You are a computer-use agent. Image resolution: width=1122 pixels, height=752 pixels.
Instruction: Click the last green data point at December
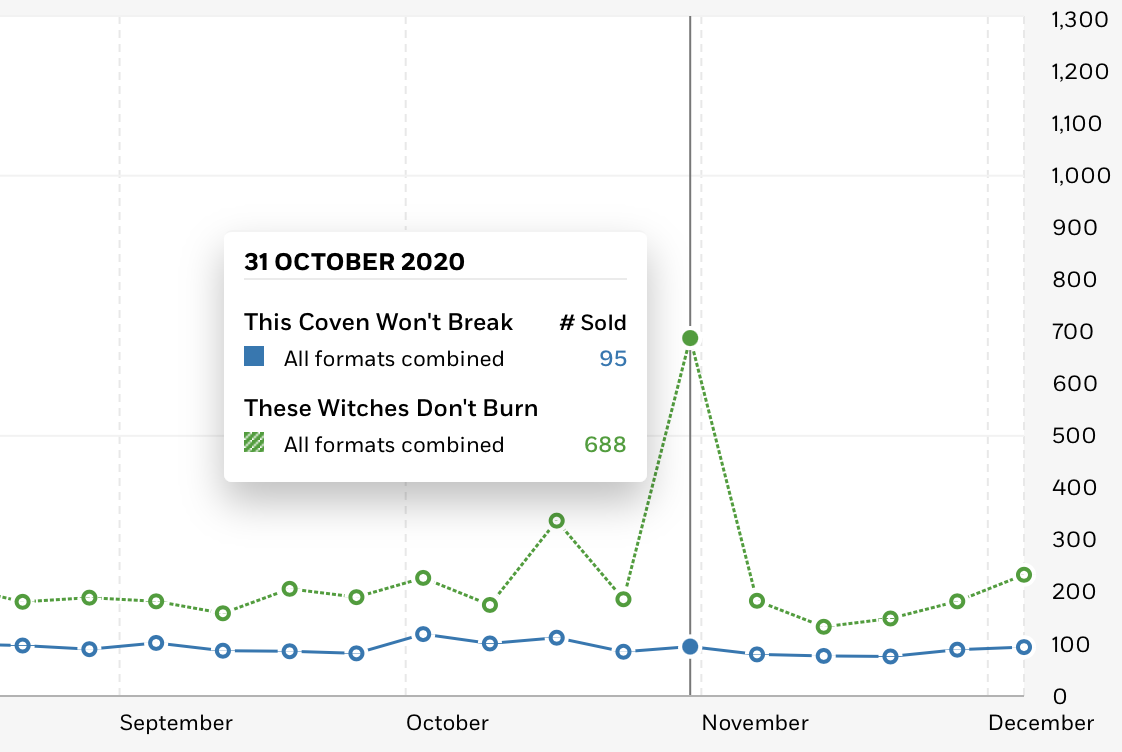pyautogui.click(x=1024, y=575)
